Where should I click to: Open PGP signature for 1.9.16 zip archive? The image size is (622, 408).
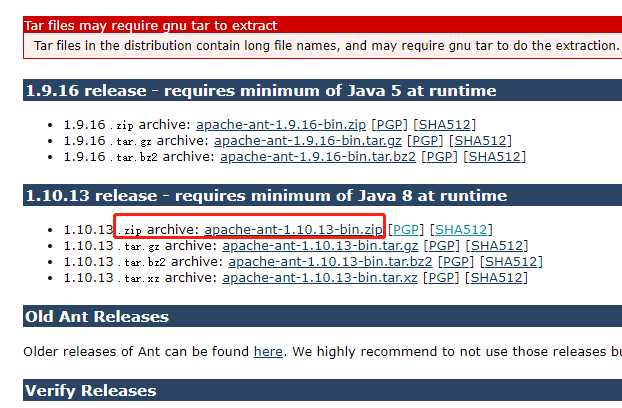pos(389,125)
